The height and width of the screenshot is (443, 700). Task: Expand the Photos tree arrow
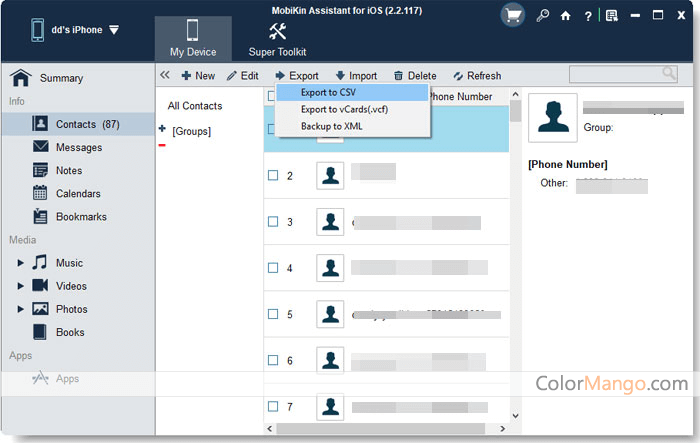click(20, 309)
